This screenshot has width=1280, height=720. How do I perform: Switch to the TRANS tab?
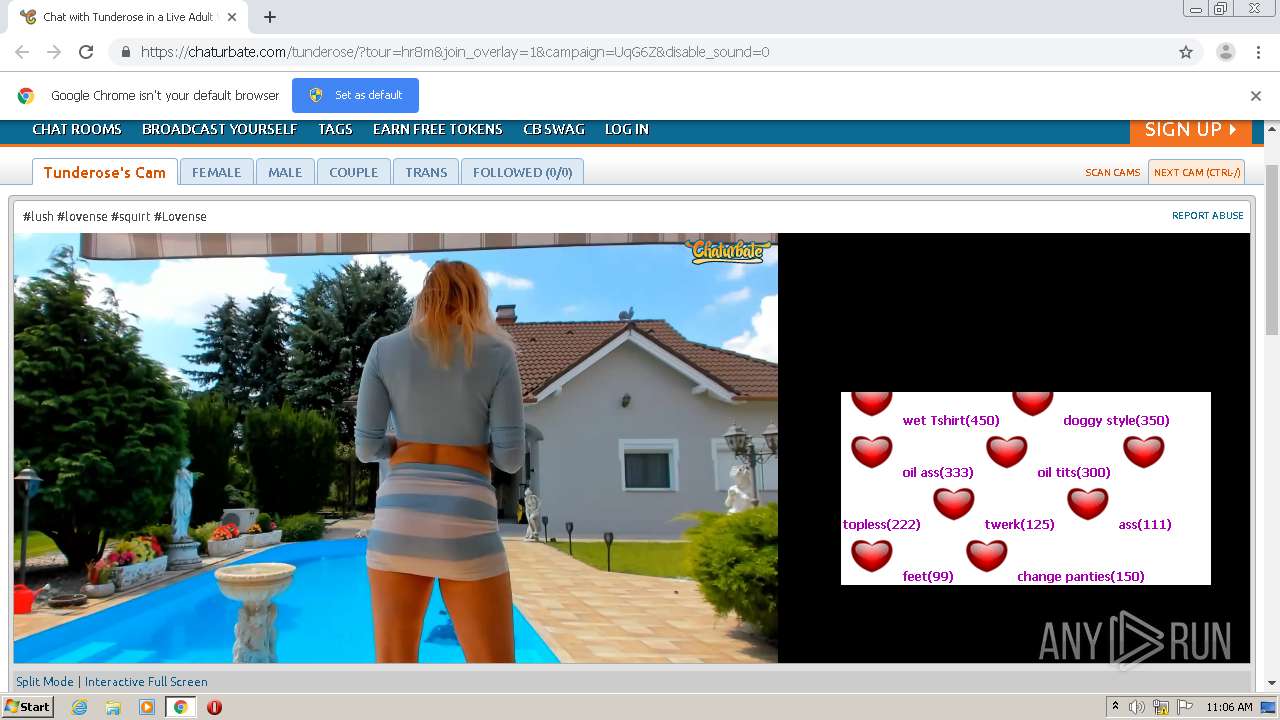click(426, 172)
